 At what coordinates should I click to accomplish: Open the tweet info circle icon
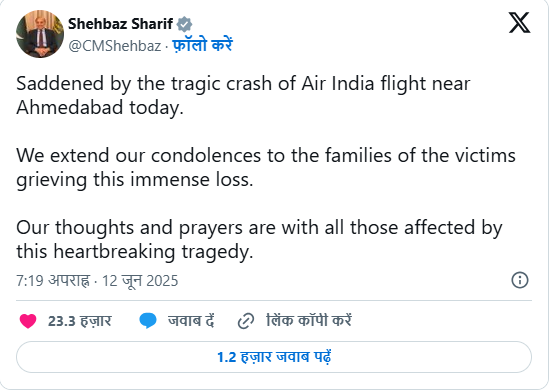[520, 280]
